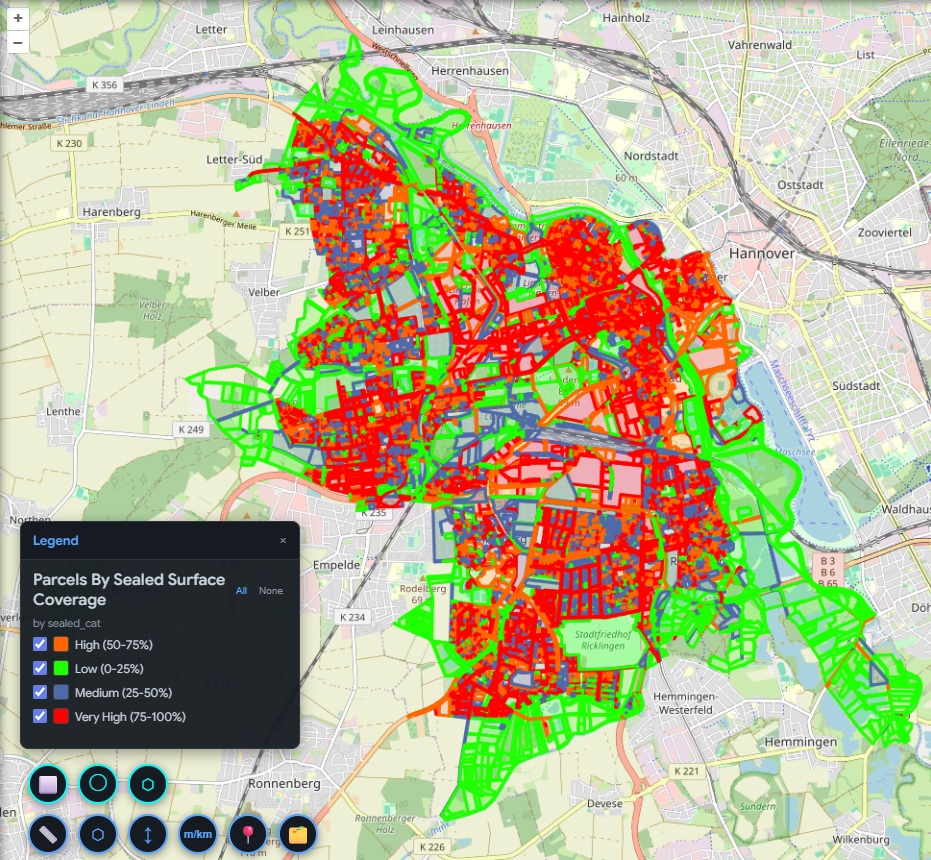The image size is (931, 860).
Task: Activate the blue polygon area measure tool
Action: (x=98, y=834)
